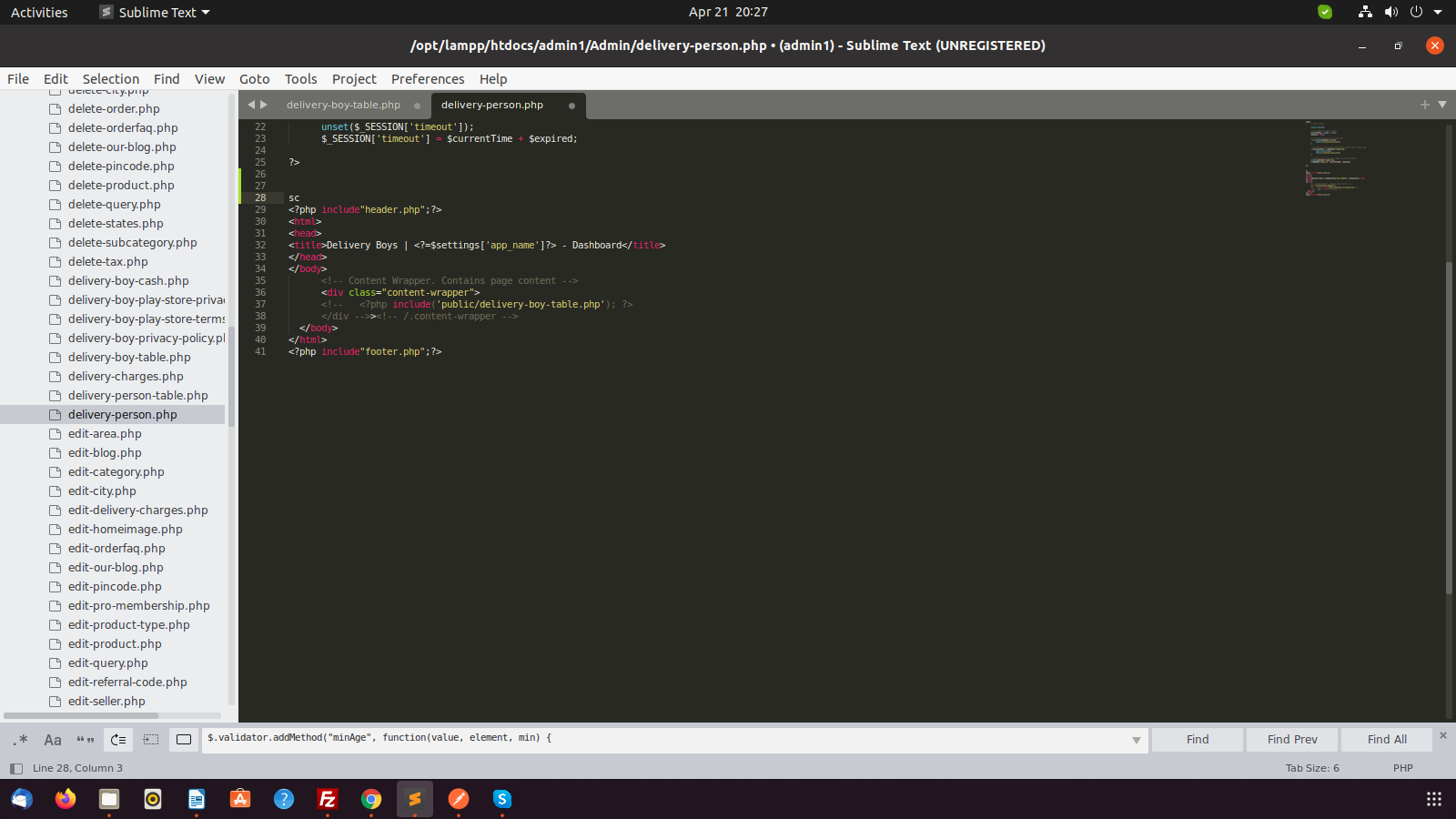The image size is (1456, 819).
Task: Open the Goto menu
Action: coord(255,79)
